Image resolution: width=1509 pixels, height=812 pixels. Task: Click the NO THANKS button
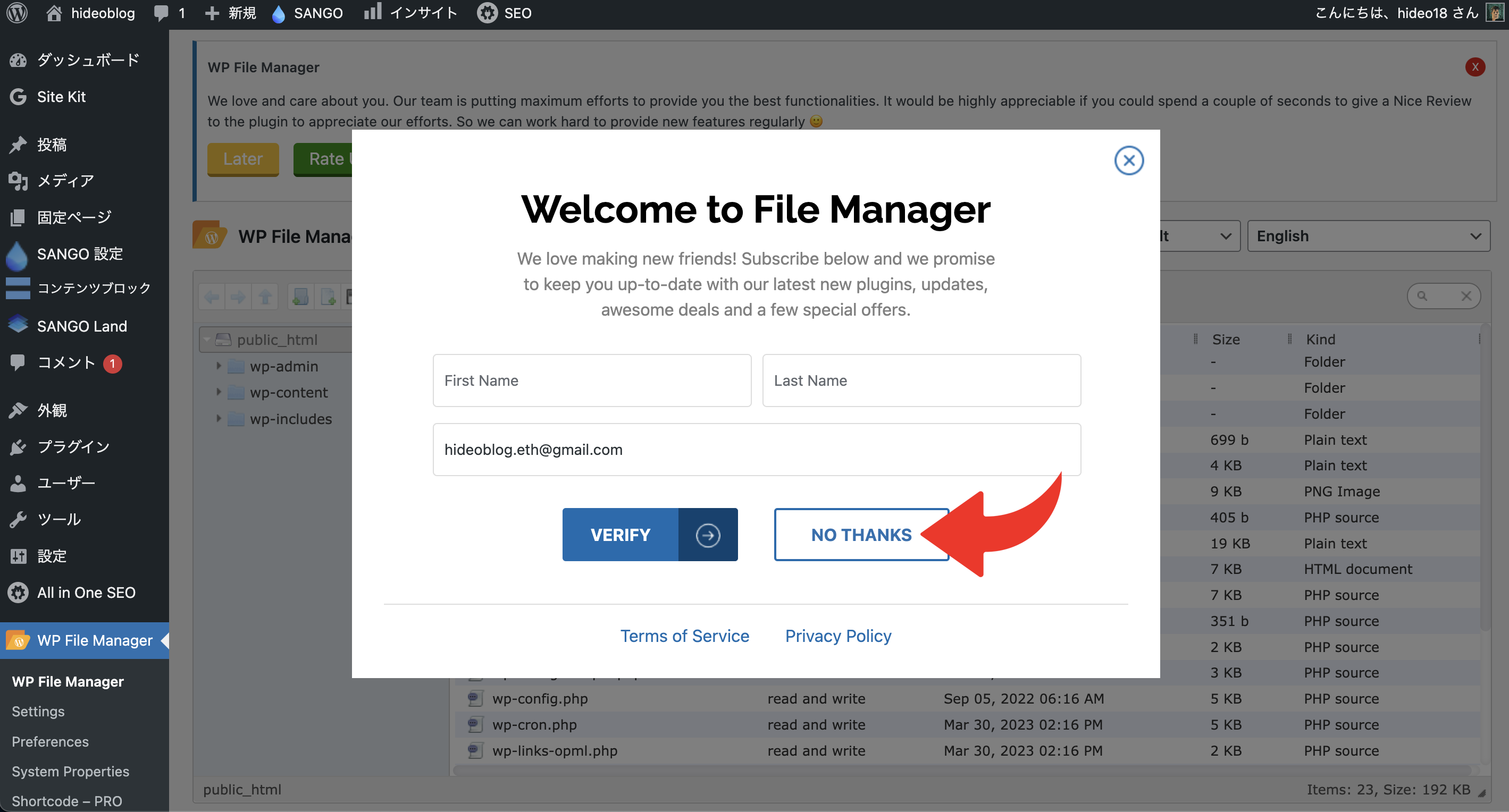click(861, 535)
